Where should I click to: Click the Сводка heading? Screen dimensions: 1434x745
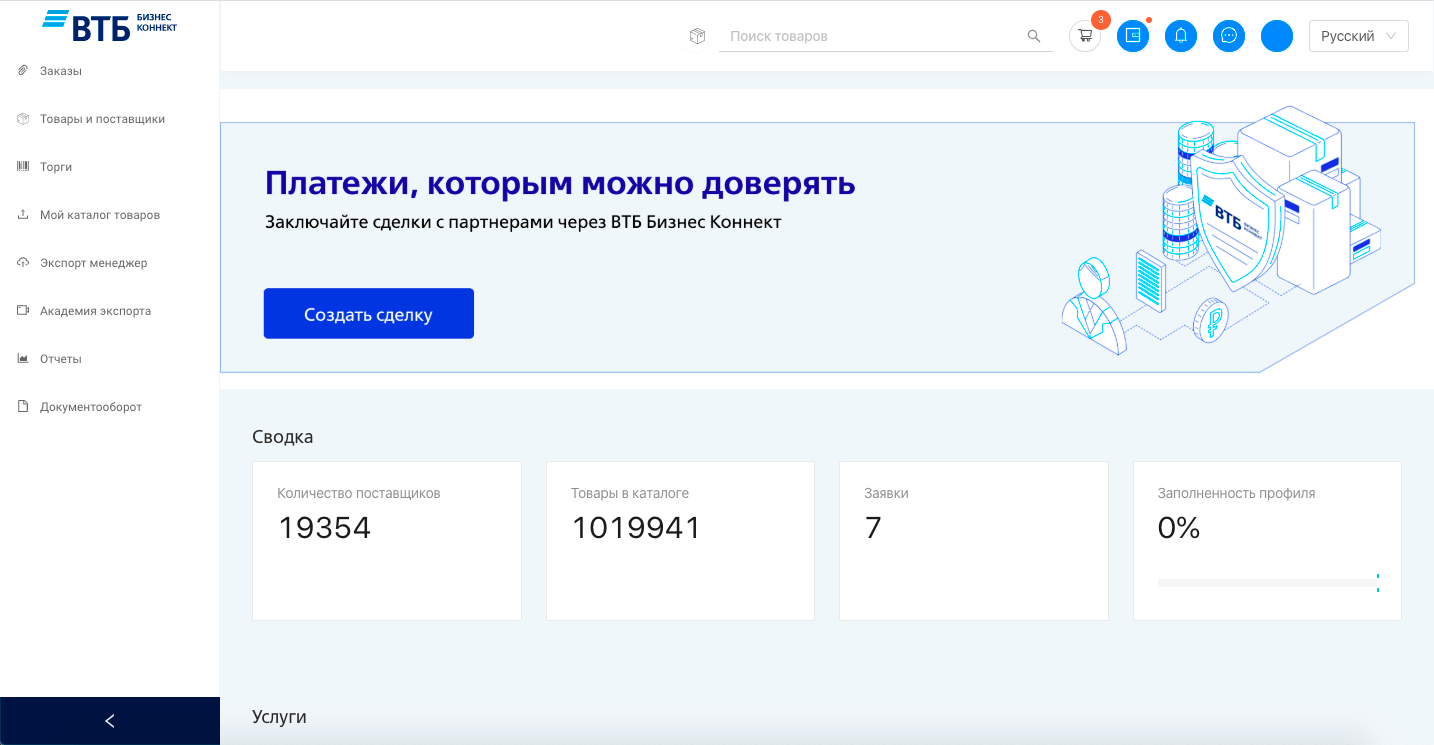click(x=283, y=437)
